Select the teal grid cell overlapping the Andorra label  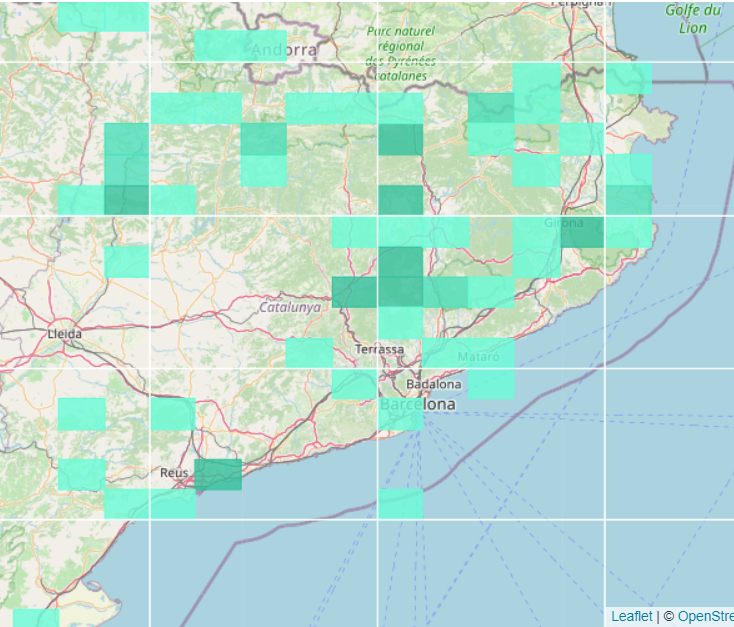coord(264,46)
